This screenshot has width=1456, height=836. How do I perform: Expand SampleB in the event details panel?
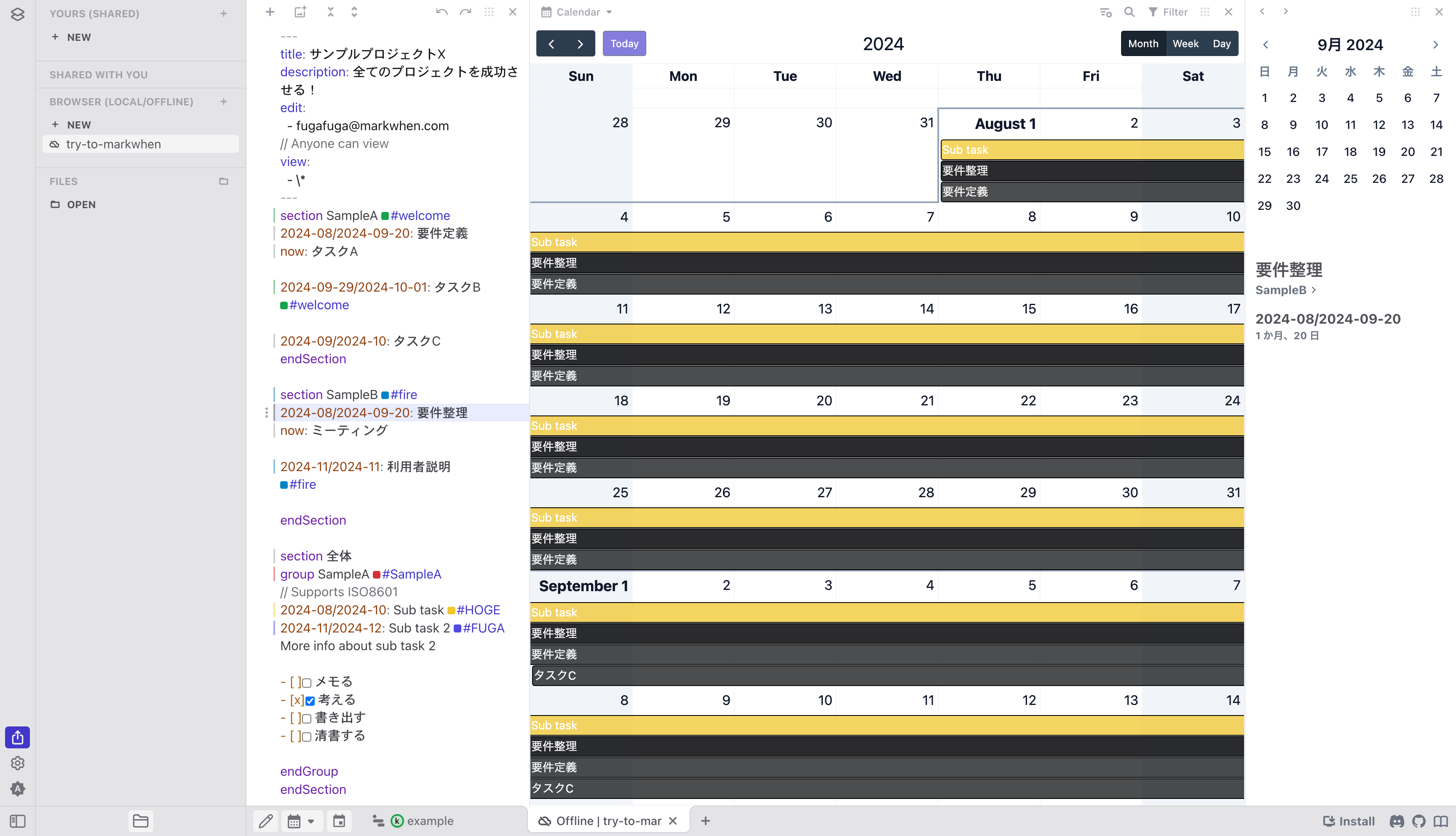tap(1285, 290)
